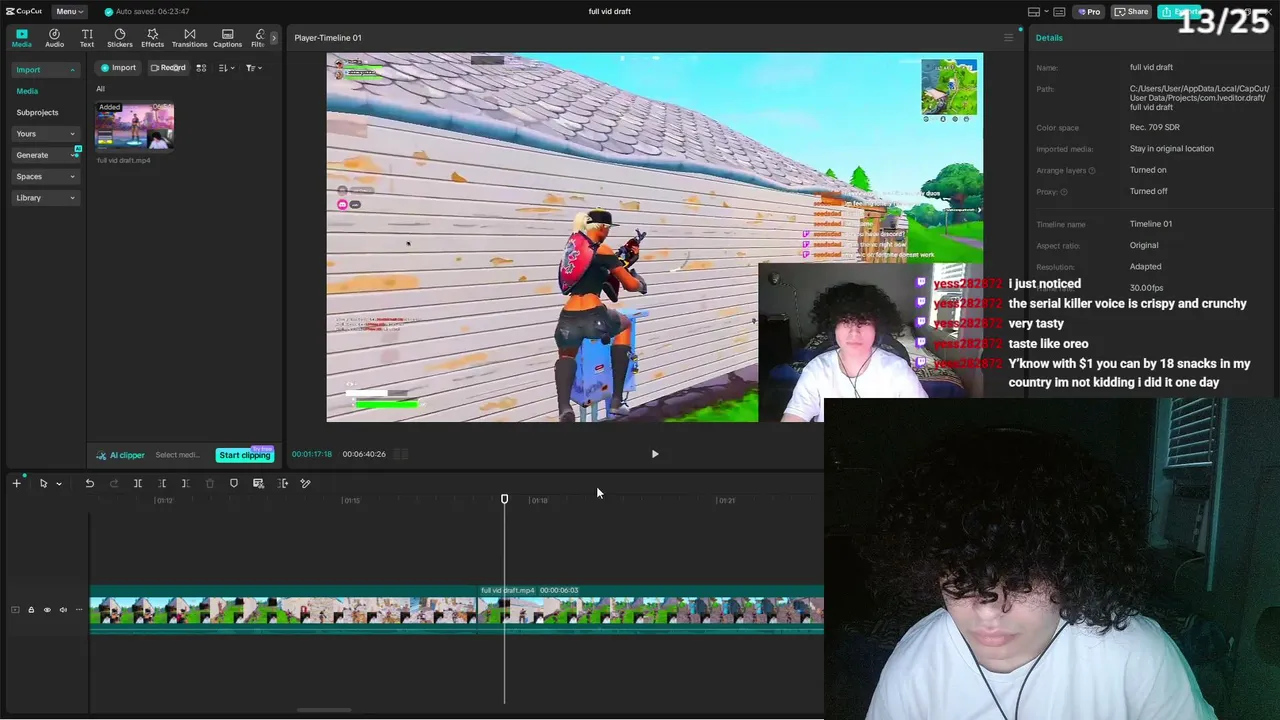Open the player panel options menu

[1008, 38]
